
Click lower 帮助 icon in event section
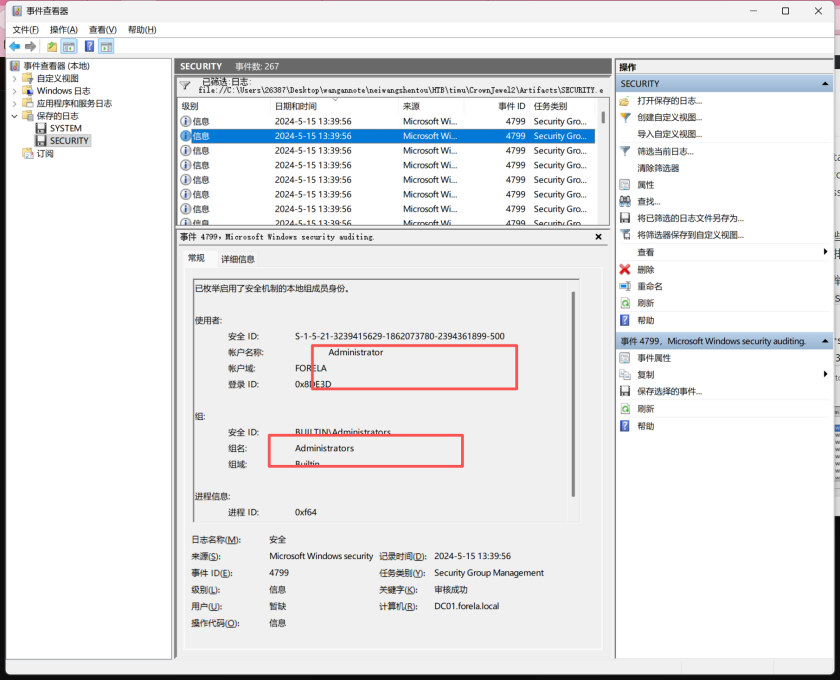(x=625, y=426)
